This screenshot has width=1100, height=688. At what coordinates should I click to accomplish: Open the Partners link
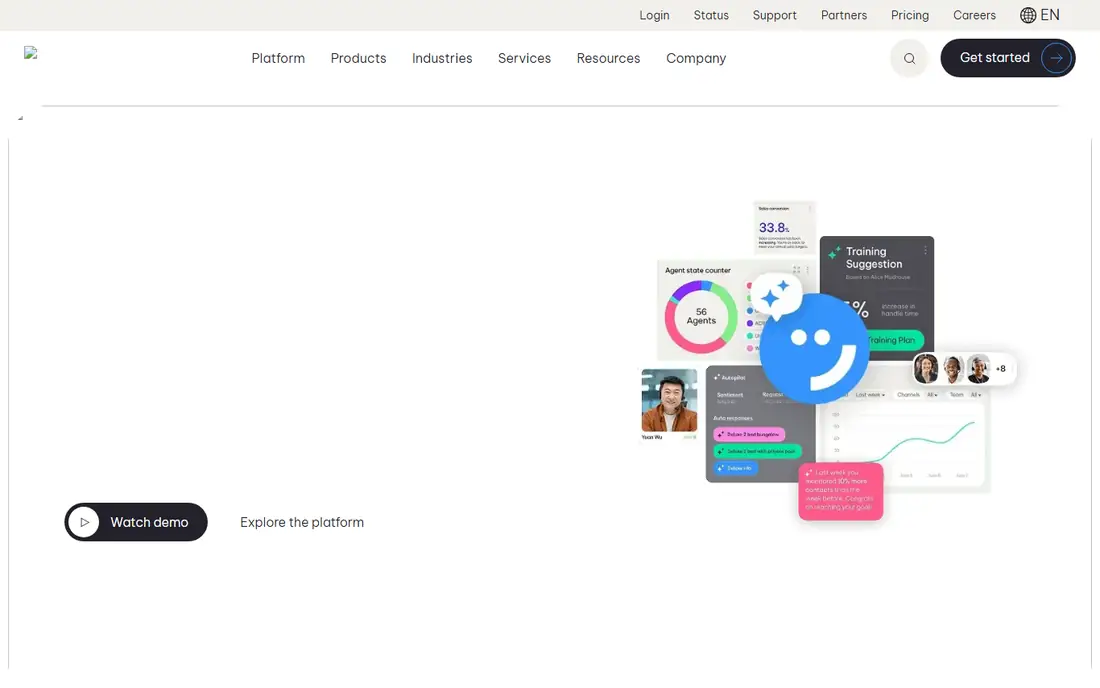[844, 15]
